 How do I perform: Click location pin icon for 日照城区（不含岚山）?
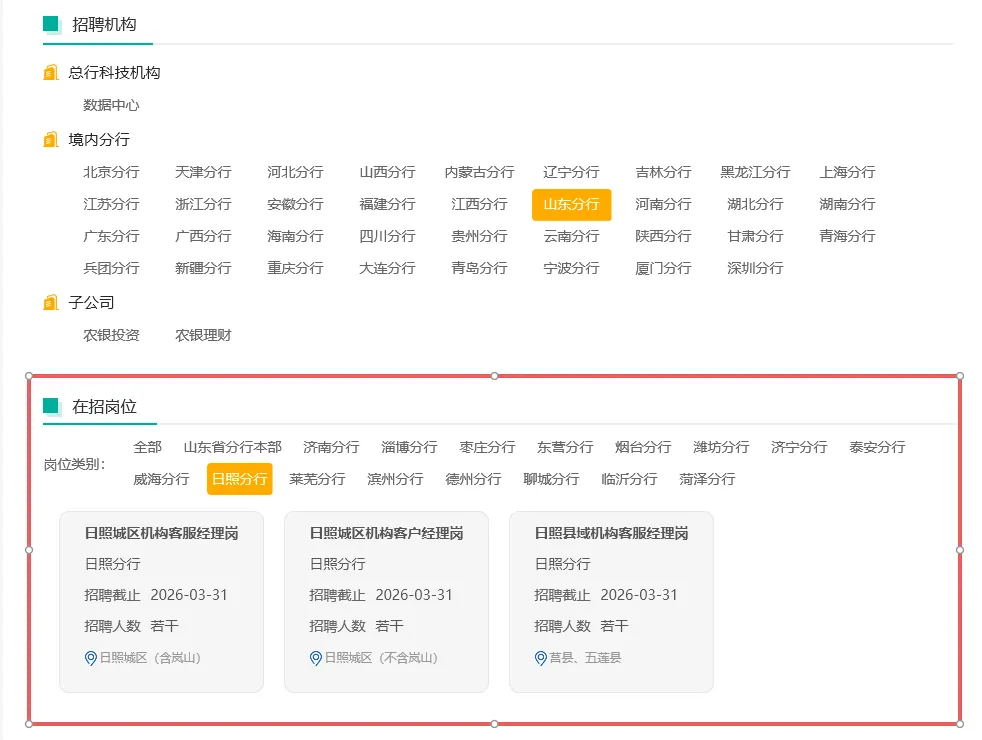[316, 658]
